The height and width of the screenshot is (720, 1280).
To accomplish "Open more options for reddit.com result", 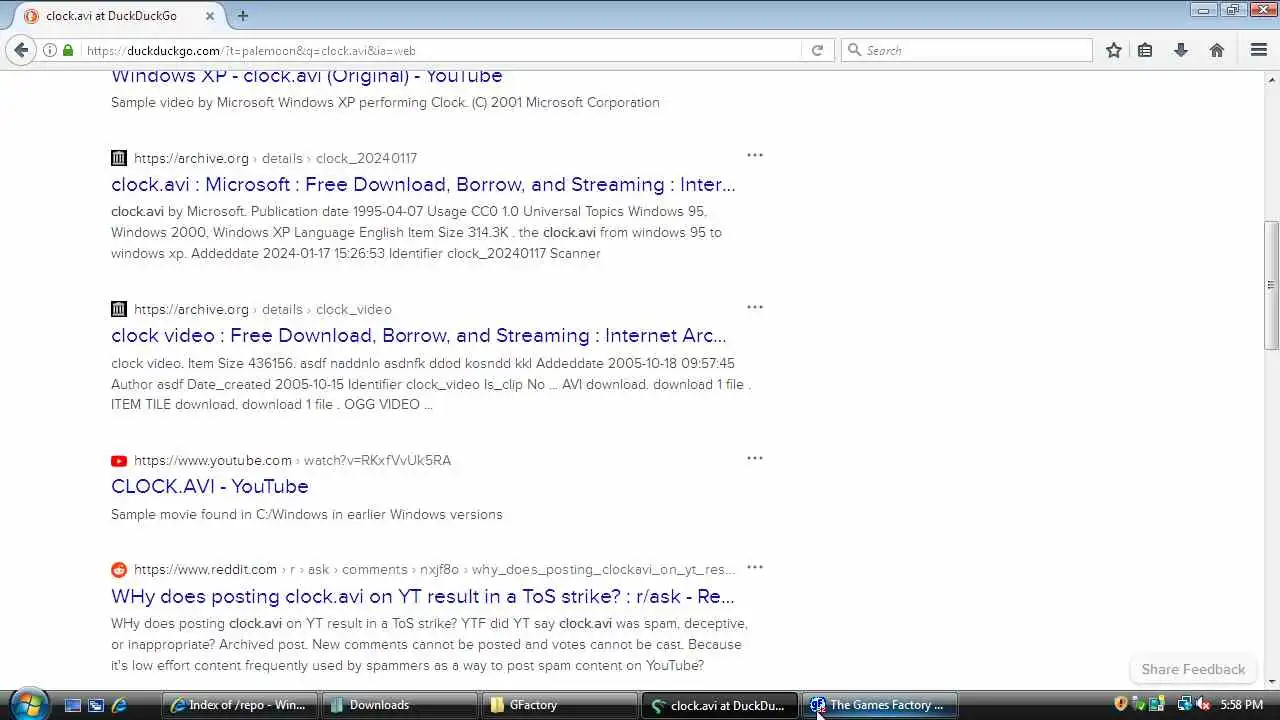I will [x=755, y=567].
